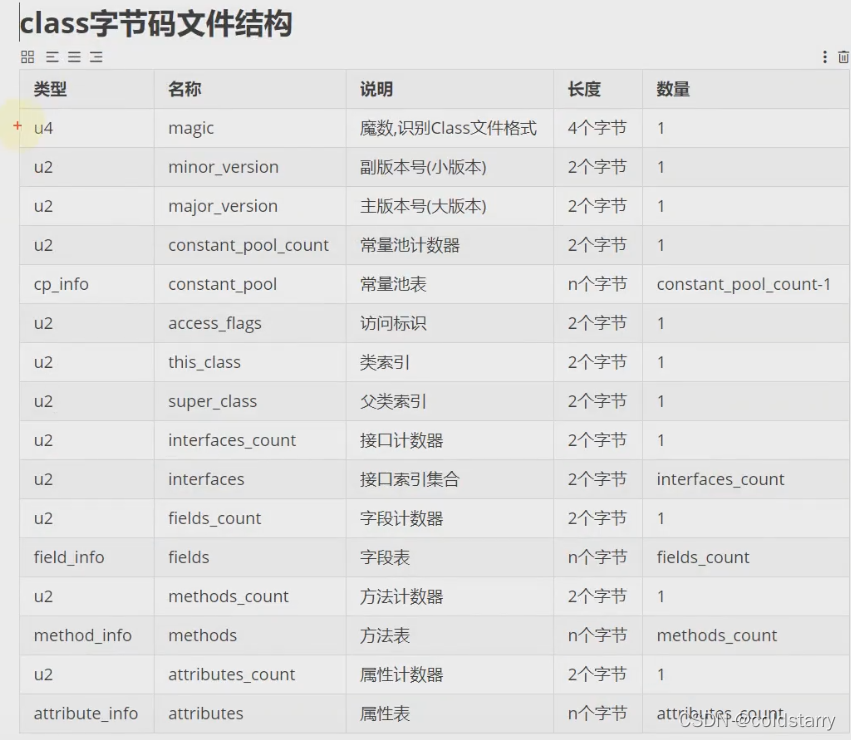851x740 pixels.
Task: Click the red plus beside the u4 row
Action: click(x=17, y=126)
